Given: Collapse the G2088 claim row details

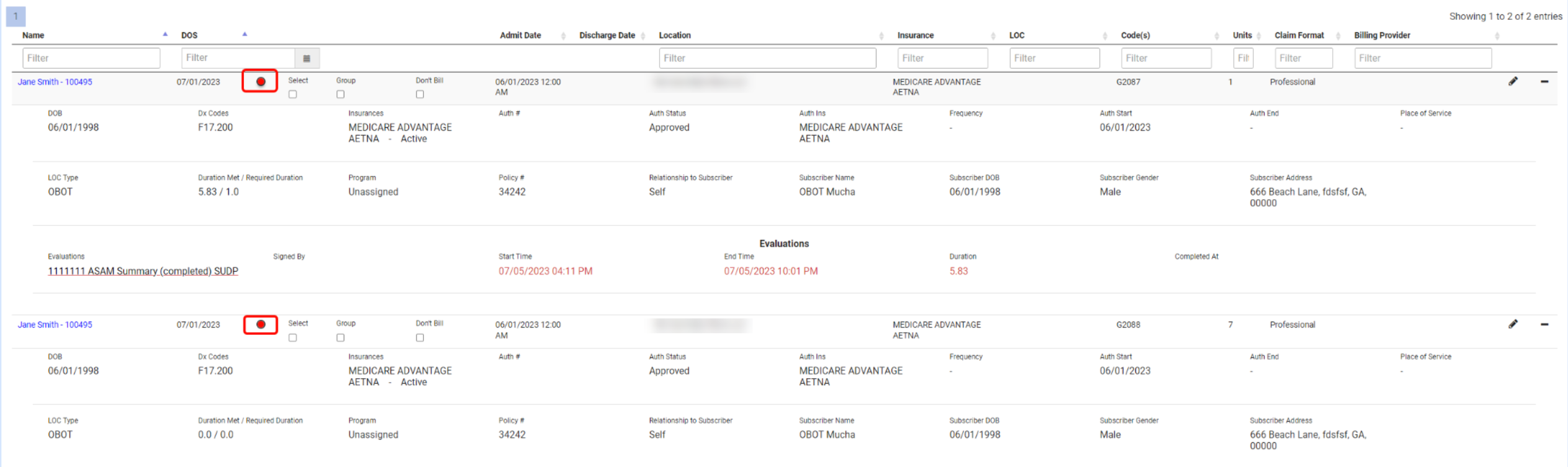Looking at the screenshot, I should click(x=1544, y=324).
